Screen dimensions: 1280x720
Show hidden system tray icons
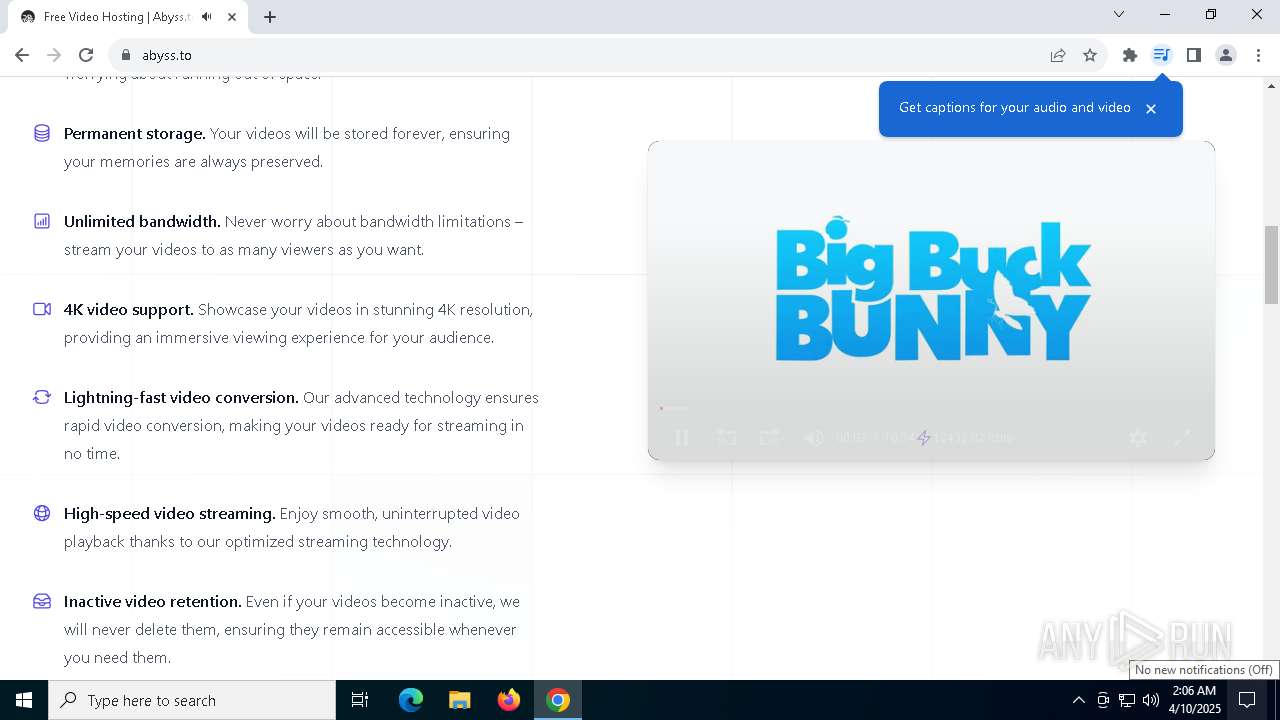(1078, 700)
